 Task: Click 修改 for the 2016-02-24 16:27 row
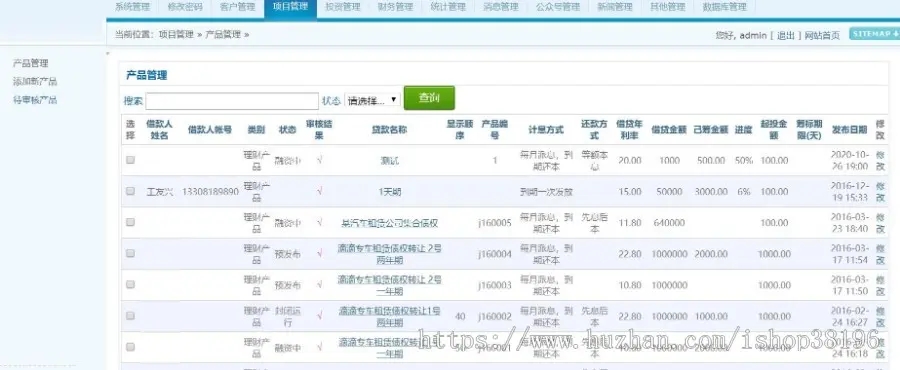tap(880, 316)
